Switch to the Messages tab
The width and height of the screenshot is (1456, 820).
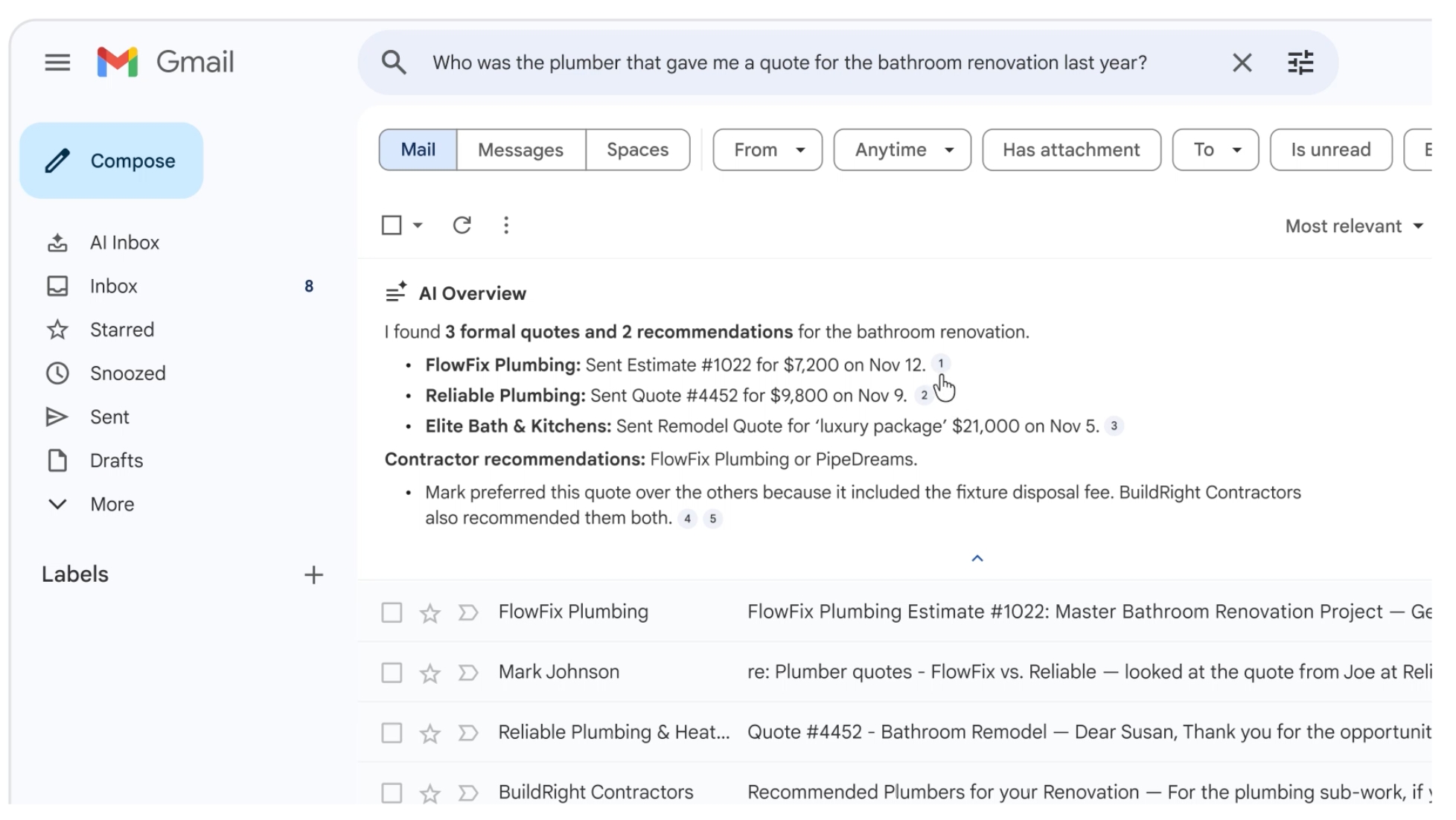pyautogui.click(x=520, y=150)
